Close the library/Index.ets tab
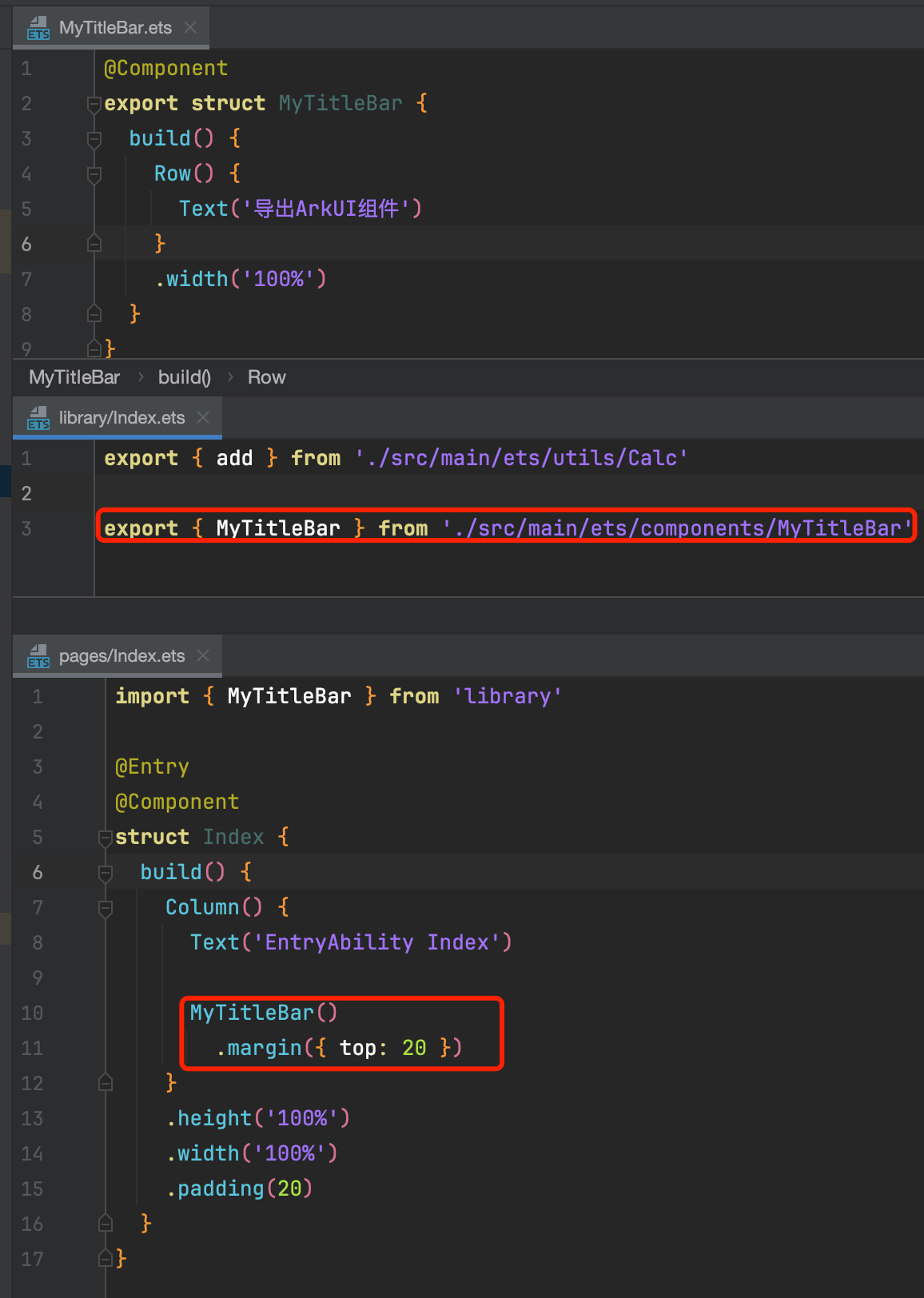 203,417
